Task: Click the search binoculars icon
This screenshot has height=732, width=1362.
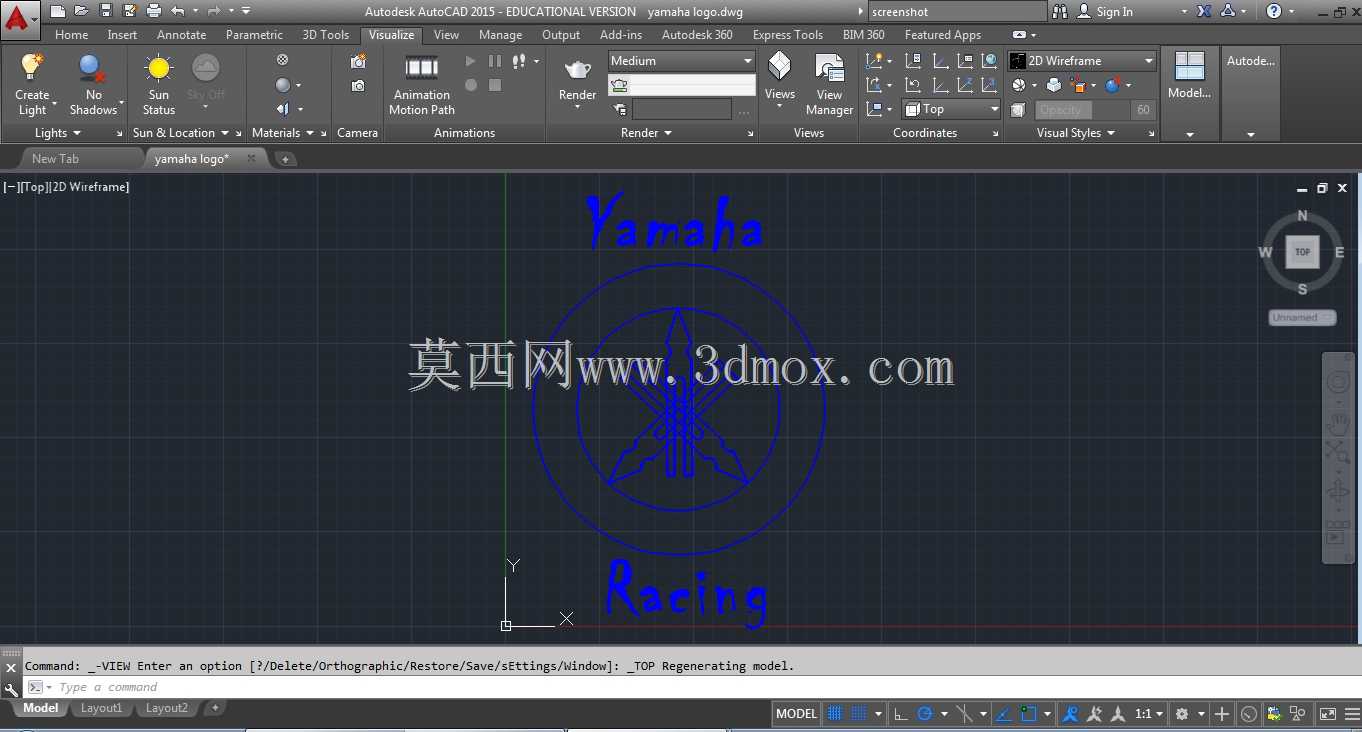Action: (x=1060, y=11)
